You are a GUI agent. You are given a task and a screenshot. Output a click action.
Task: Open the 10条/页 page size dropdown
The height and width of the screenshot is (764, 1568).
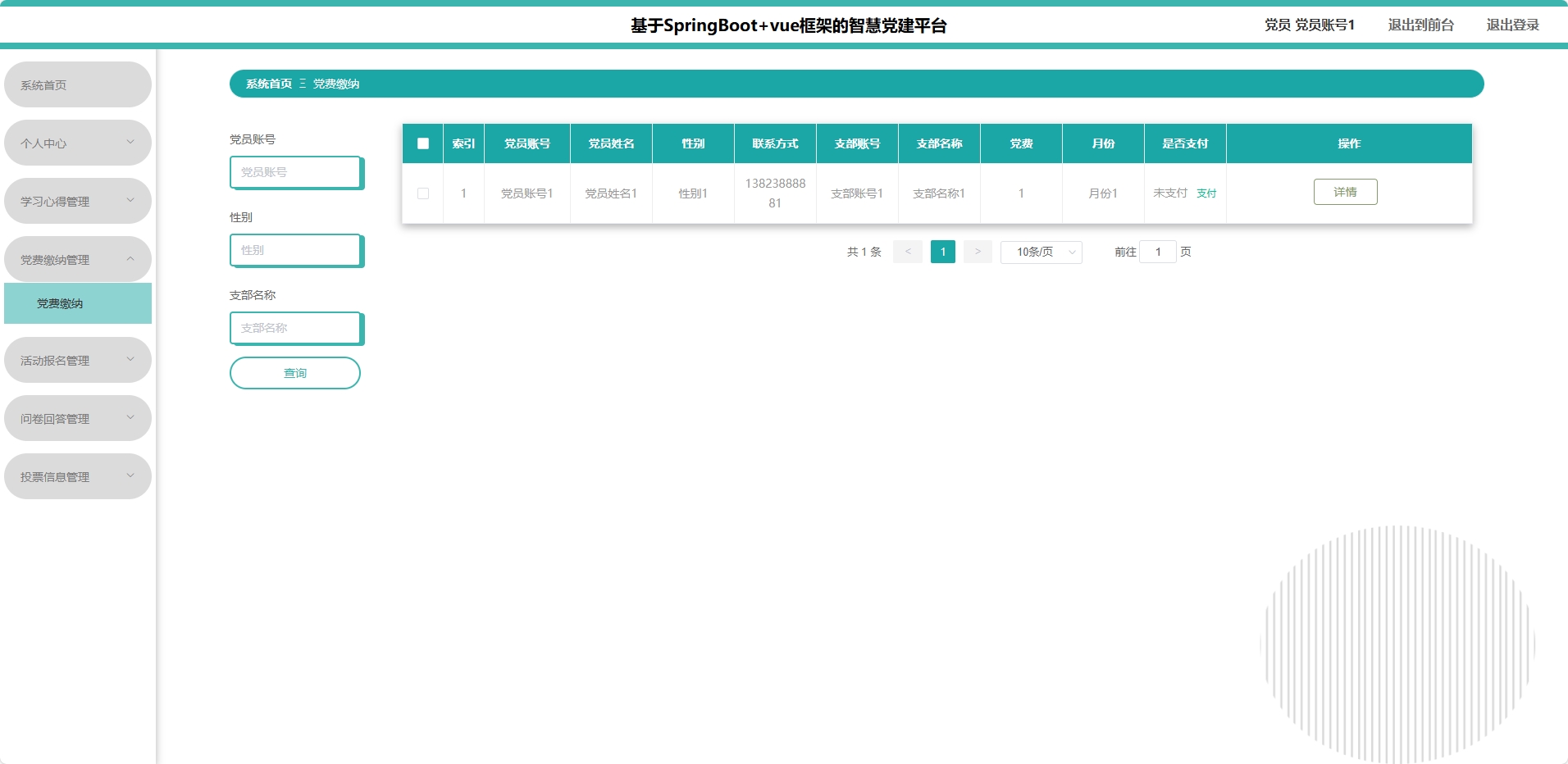[1041, 252]
